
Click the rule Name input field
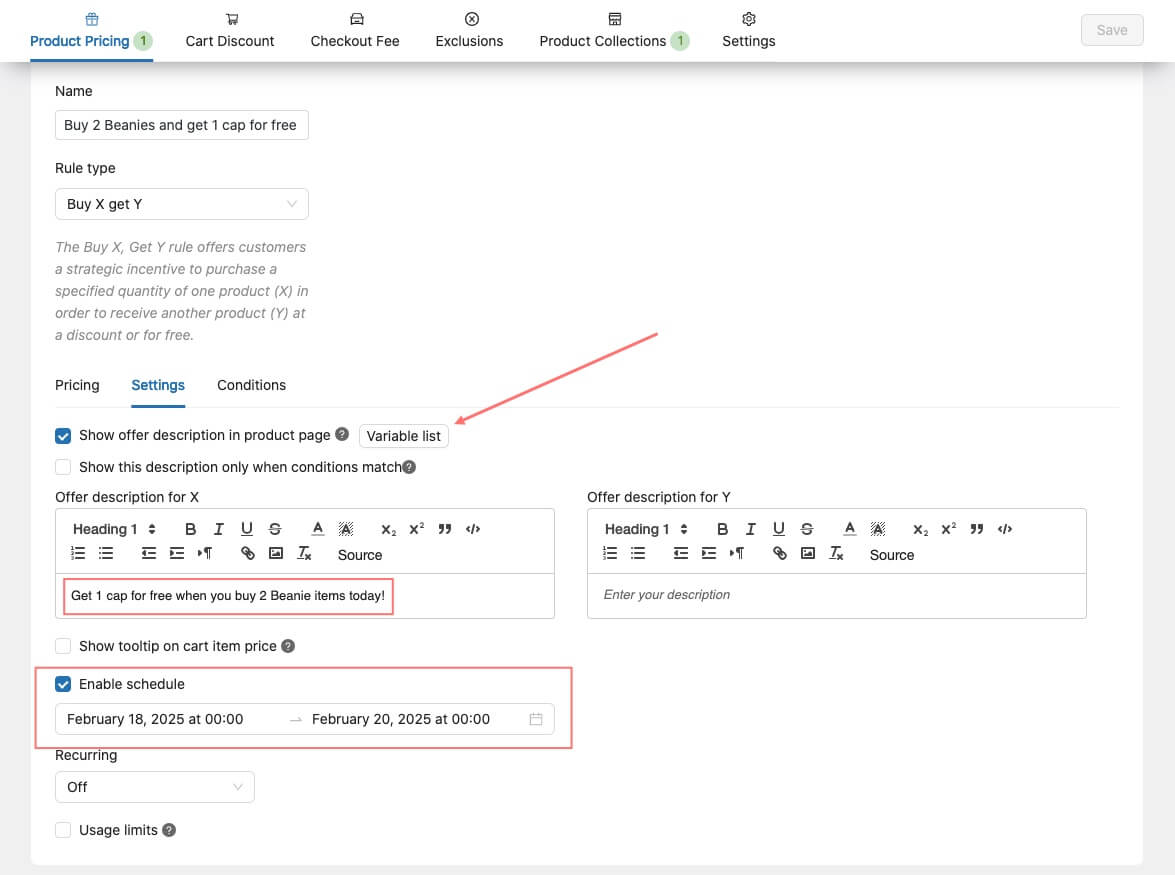181,125
